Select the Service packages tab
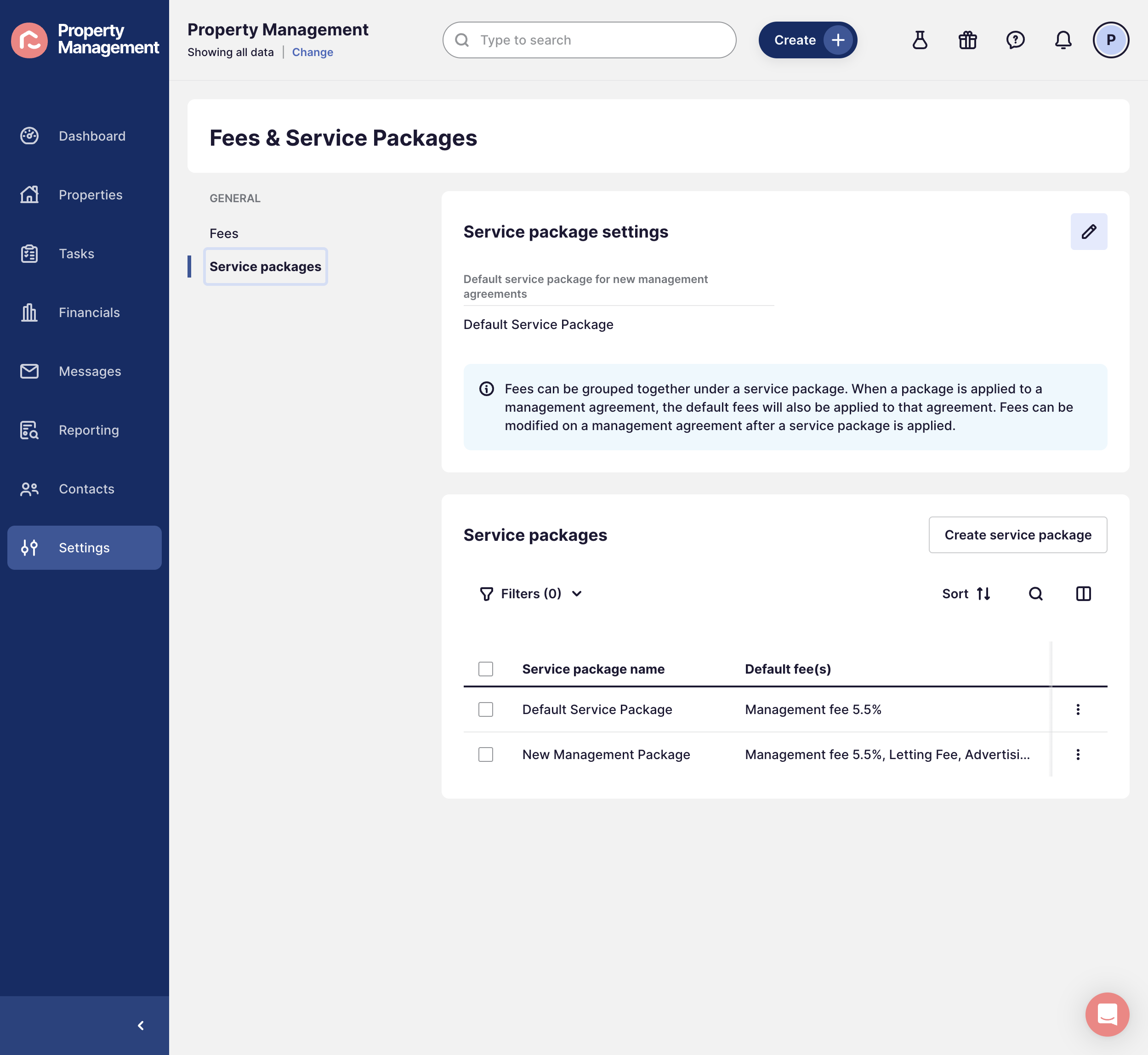The height and width of the screenshot is (1055, 1148). 266,267
